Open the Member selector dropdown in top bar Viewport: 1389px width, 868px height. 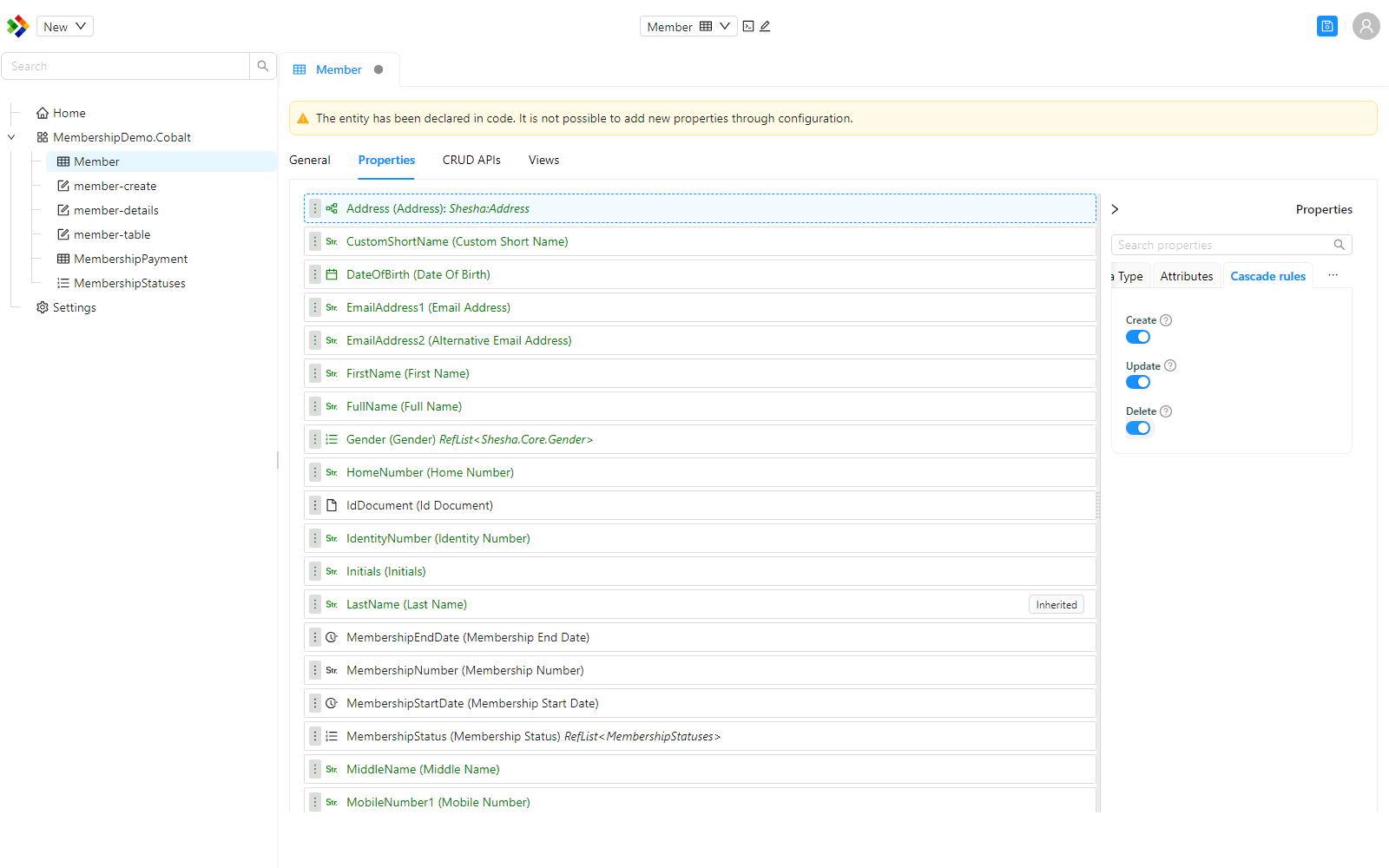point(688,26)
